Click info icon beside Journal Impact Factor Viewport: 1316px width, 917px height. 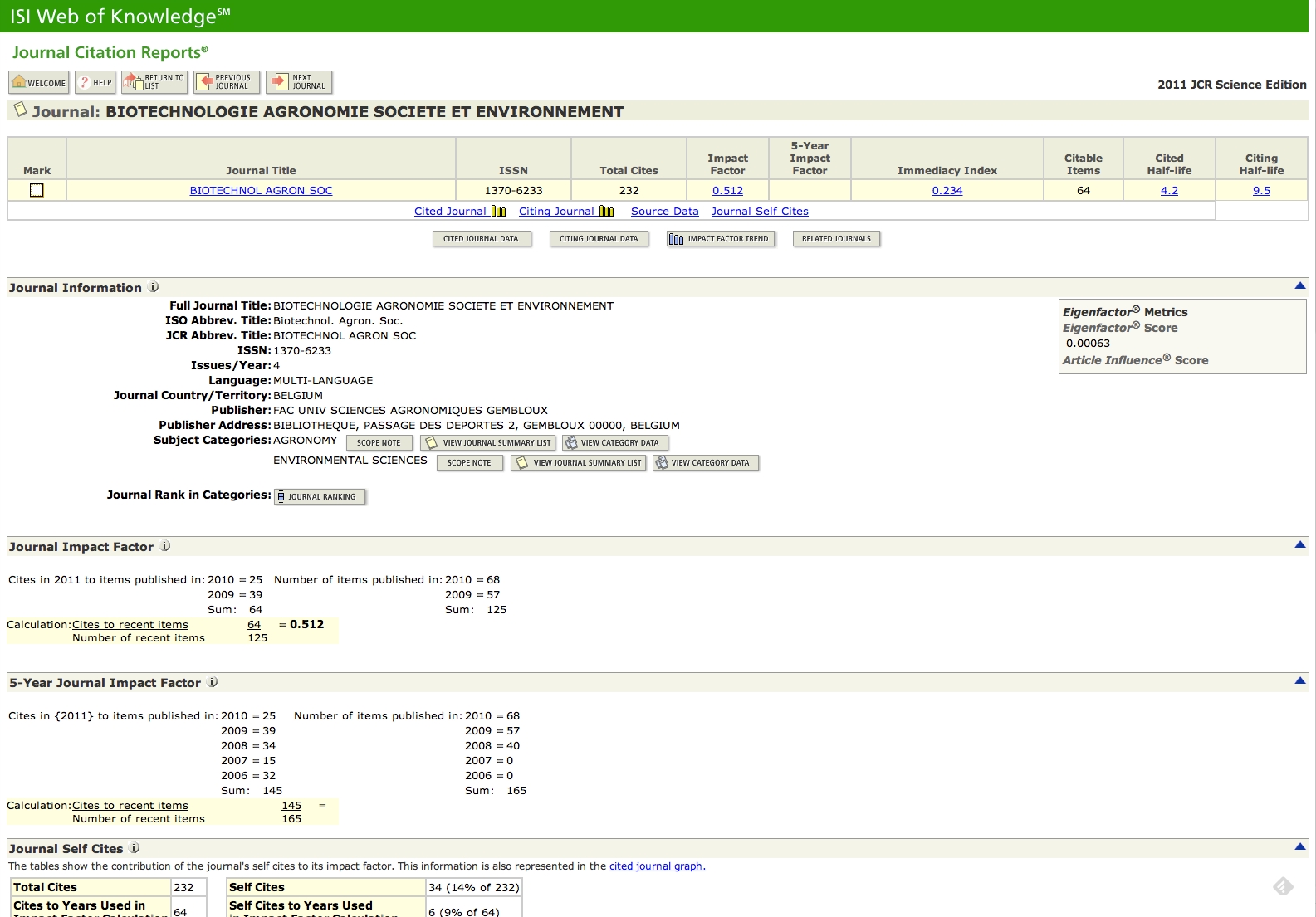click(165, 546)
